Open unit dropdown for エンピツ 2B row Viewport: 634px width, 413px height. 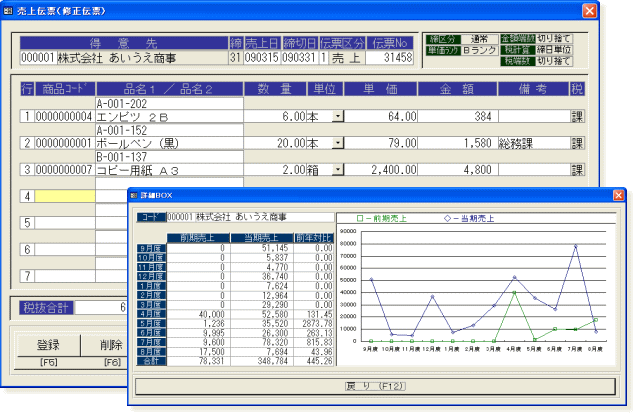coord(338,117)
